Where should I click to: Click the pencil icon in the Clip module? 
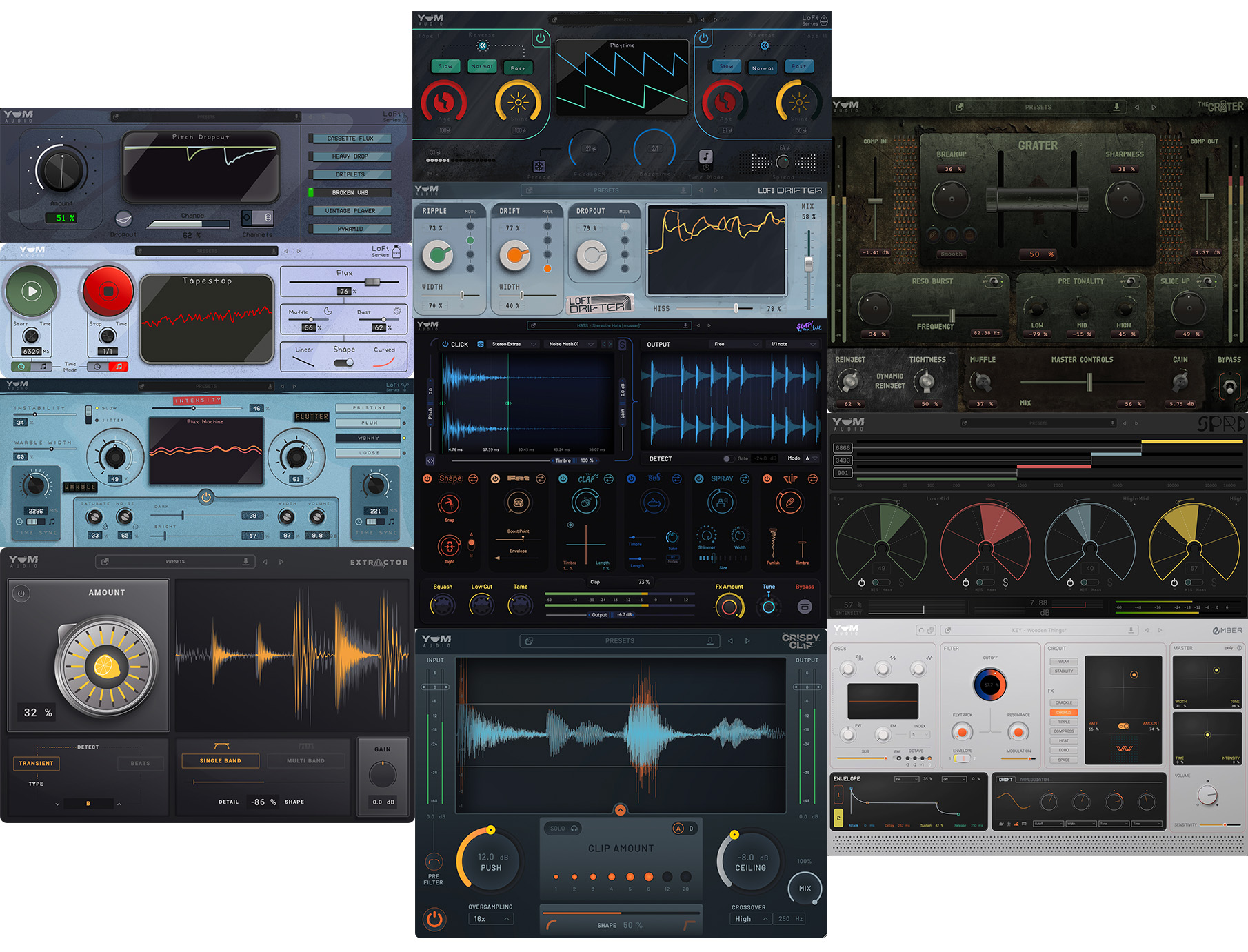click(x=791, y=503)
